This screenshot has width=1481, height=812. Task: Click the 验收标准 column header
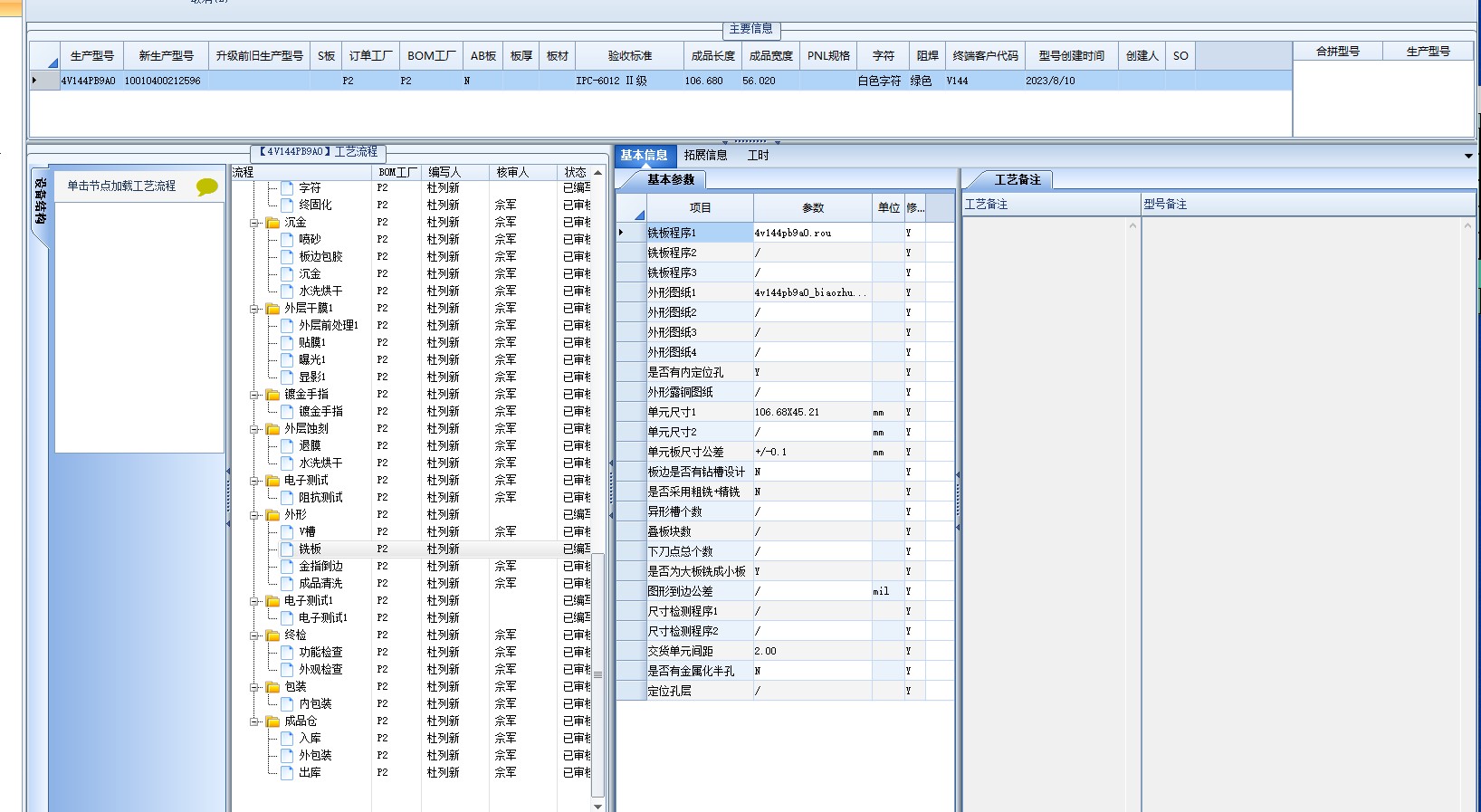click(x=630, y=55)
